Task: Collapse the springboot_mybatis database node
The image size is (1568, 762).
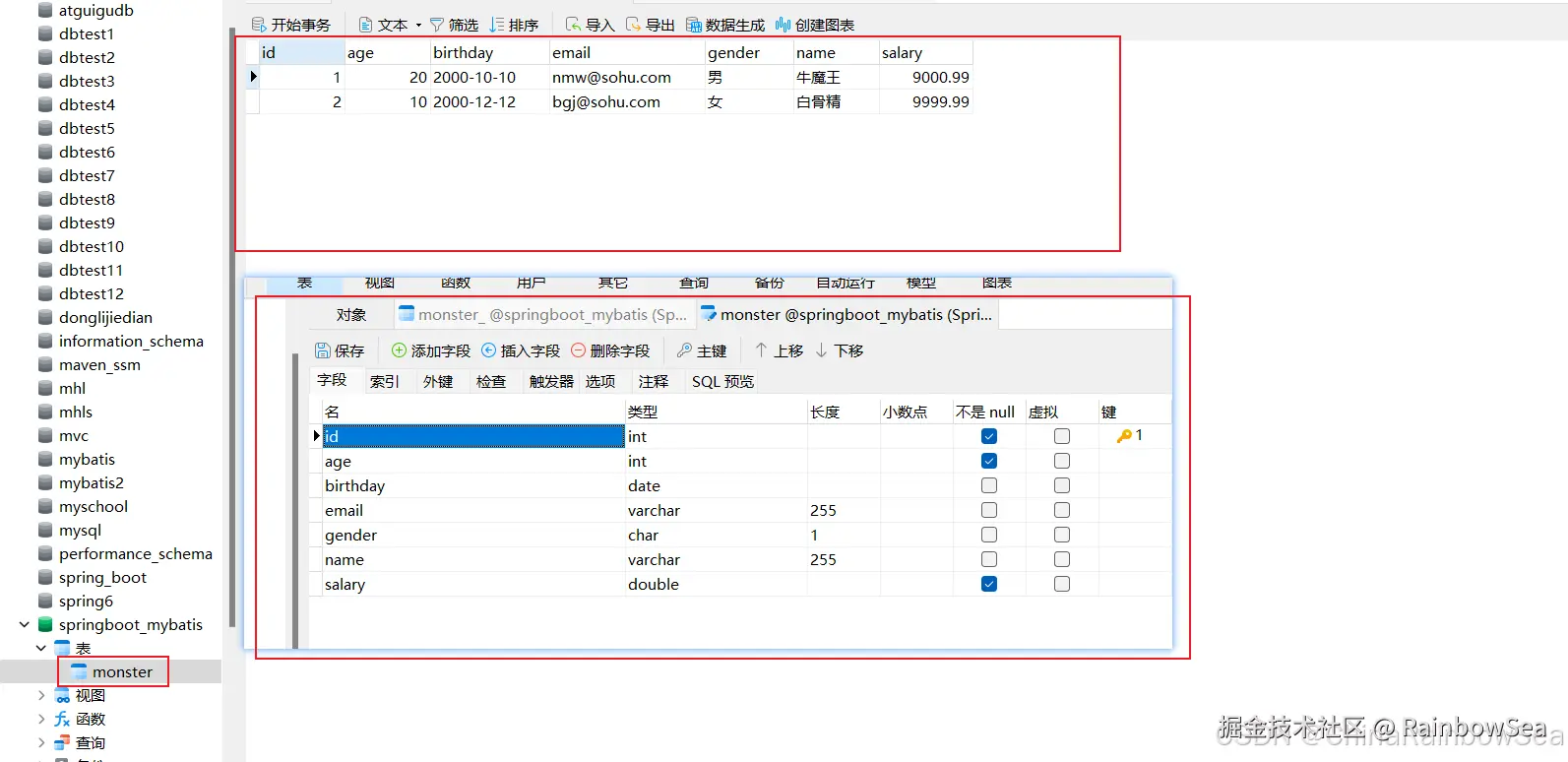Action: click(25, 624)
